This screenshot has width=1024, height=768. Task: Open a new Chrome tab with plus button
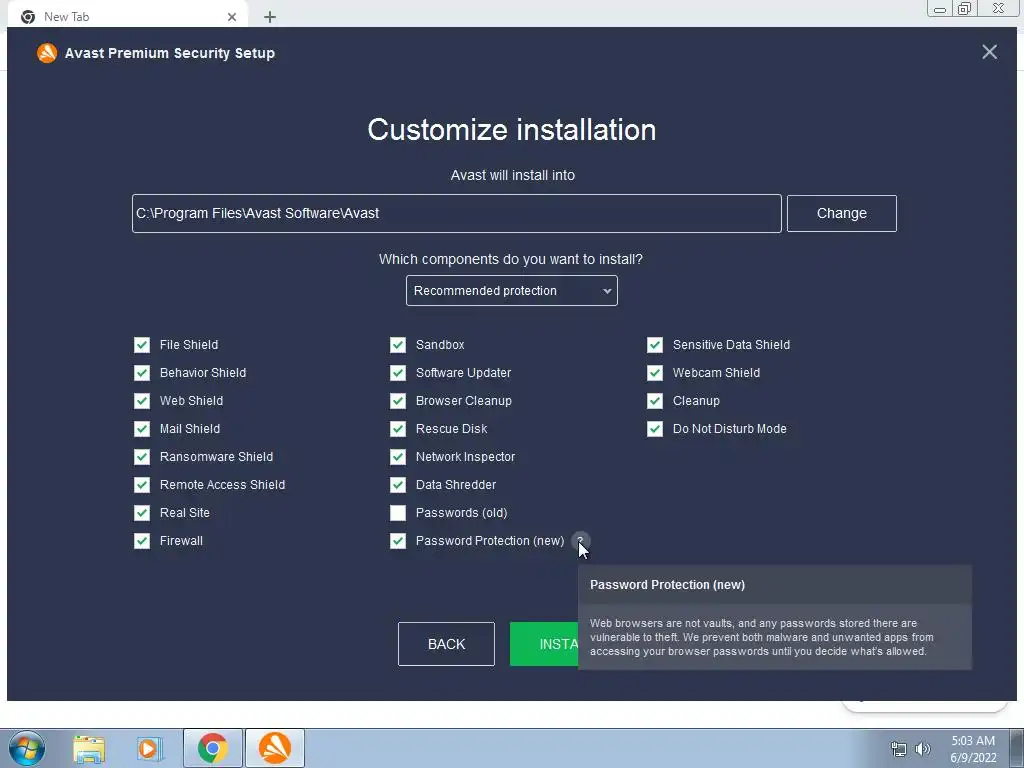pyautogui.click(x=270, y=17)
